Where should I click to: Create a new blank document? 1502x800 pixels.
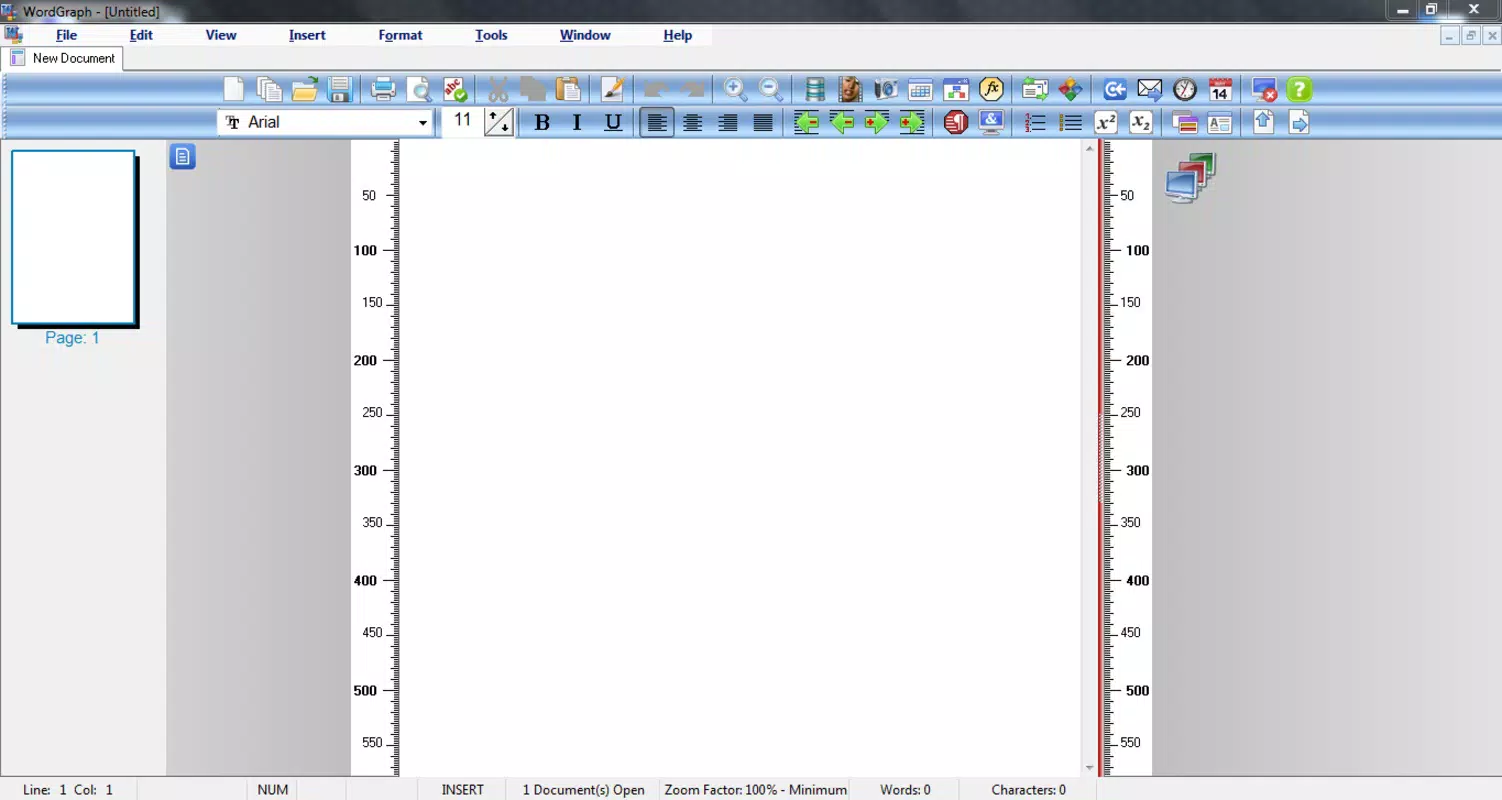click(x=234, y=89)
